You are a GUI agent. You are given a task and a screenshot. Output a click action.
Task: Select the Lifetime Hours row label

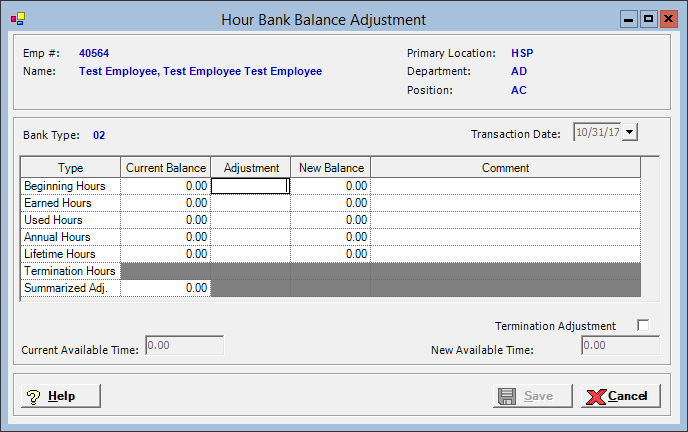tap(71, 254)
